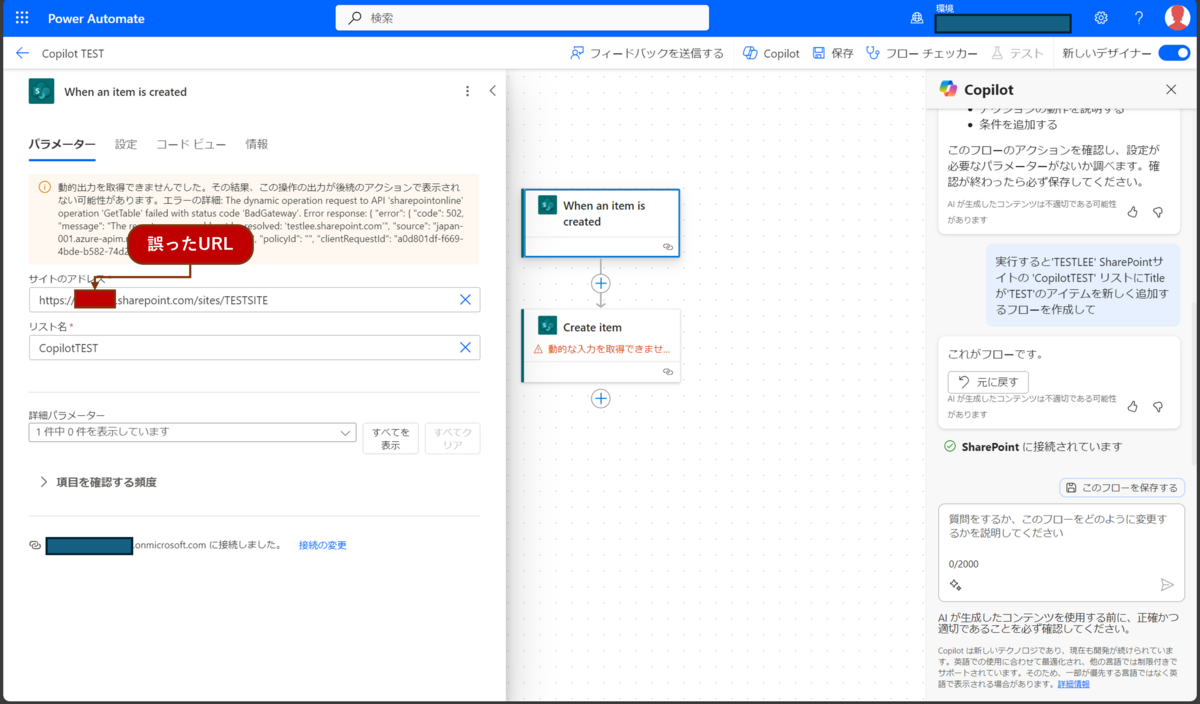The image size is (1200, 704).
Task: Send the Copilot message arrow
Action: [1166, 585]
